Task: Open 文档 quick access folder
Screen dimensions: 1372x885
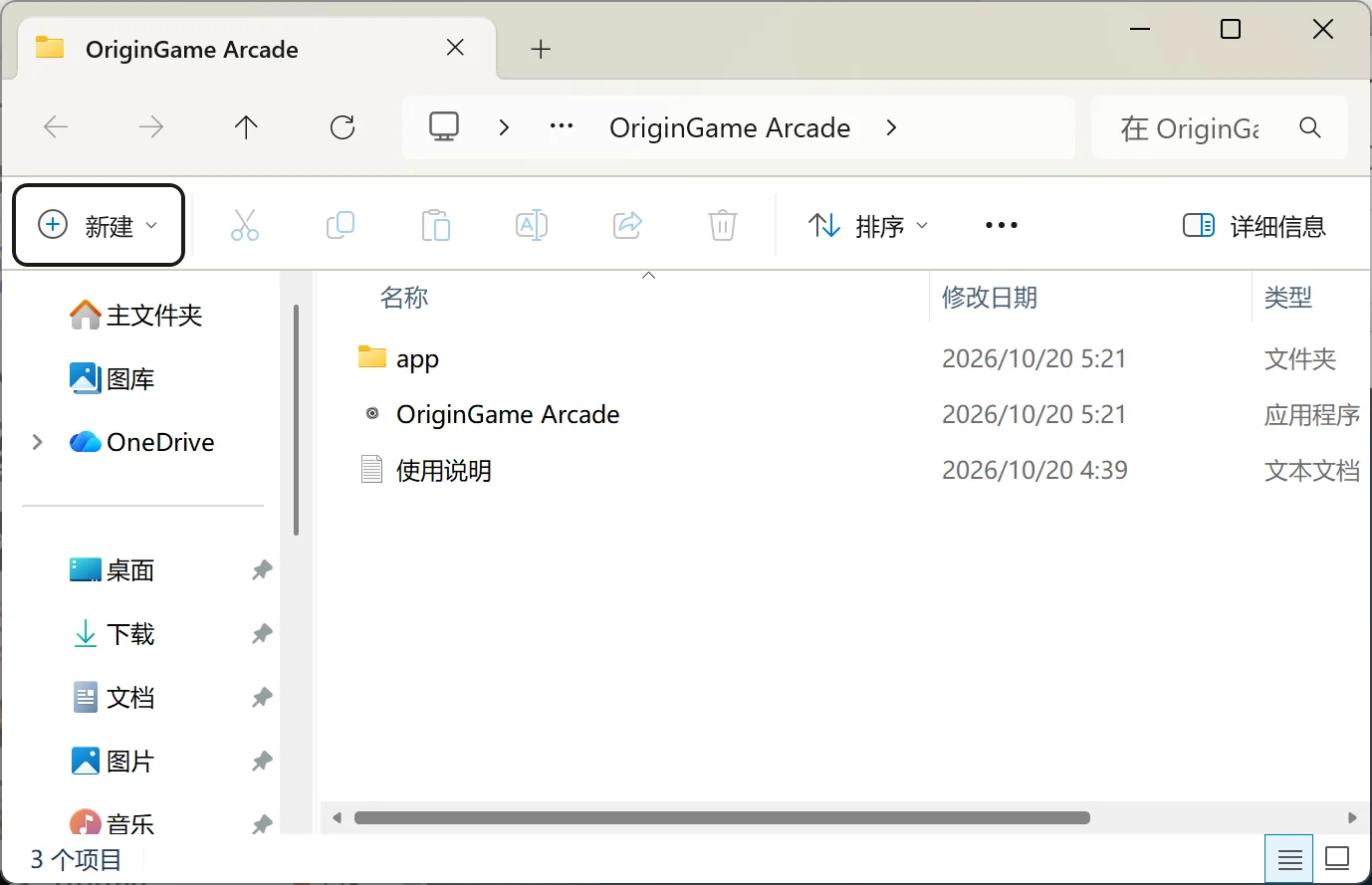Action: 114,698
